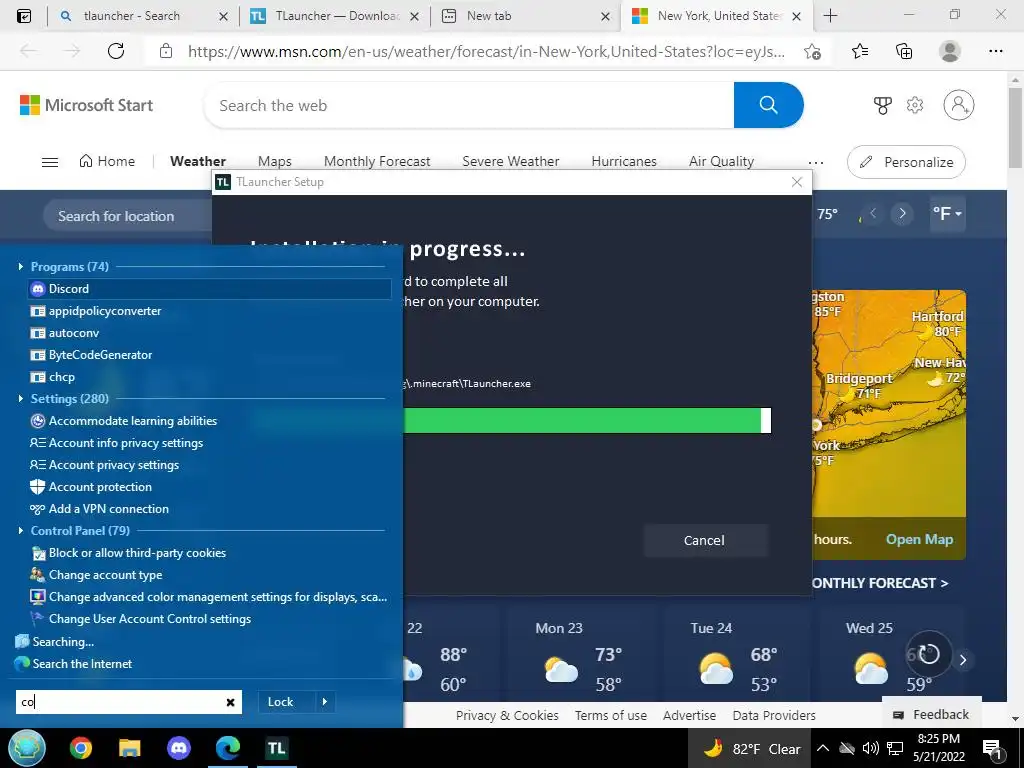
Task: Refresh the MSN weather page
Action: point(116,51)
